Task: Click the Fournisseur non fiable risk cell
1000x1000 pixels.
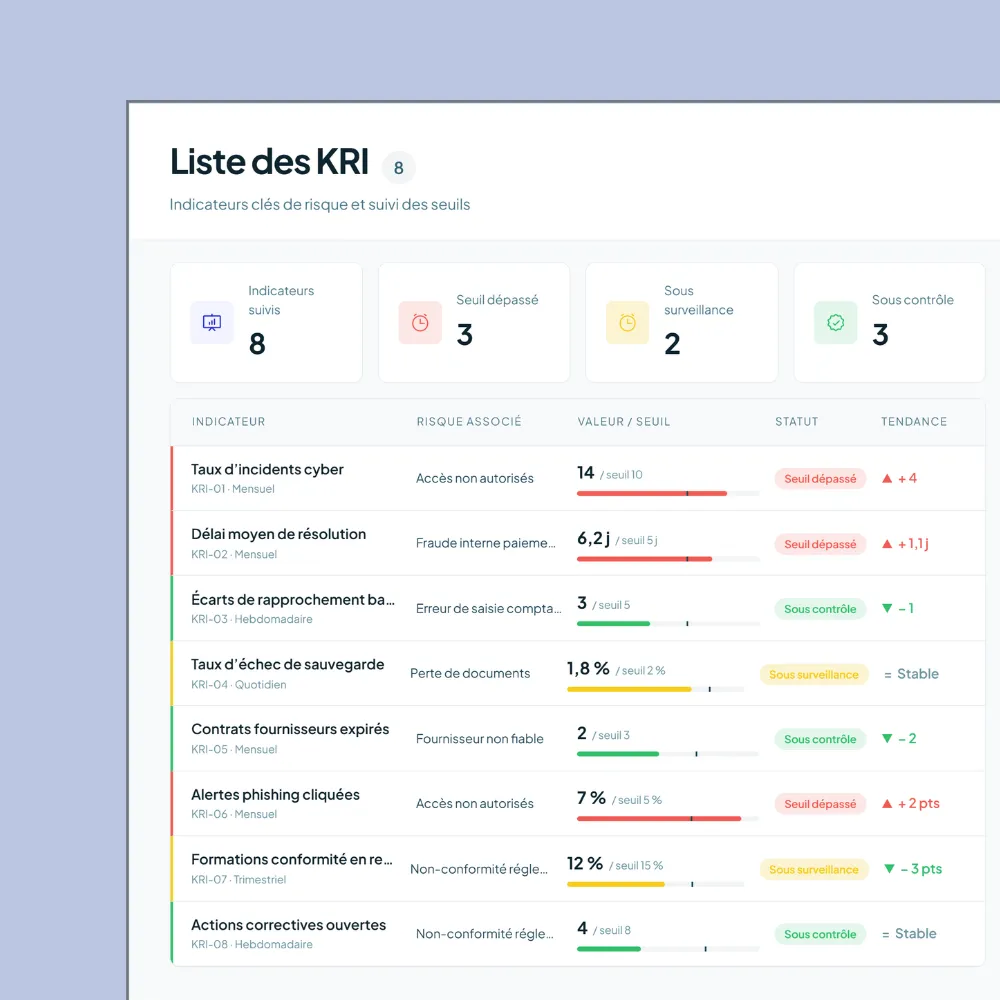Action: [x=480, y=739]
